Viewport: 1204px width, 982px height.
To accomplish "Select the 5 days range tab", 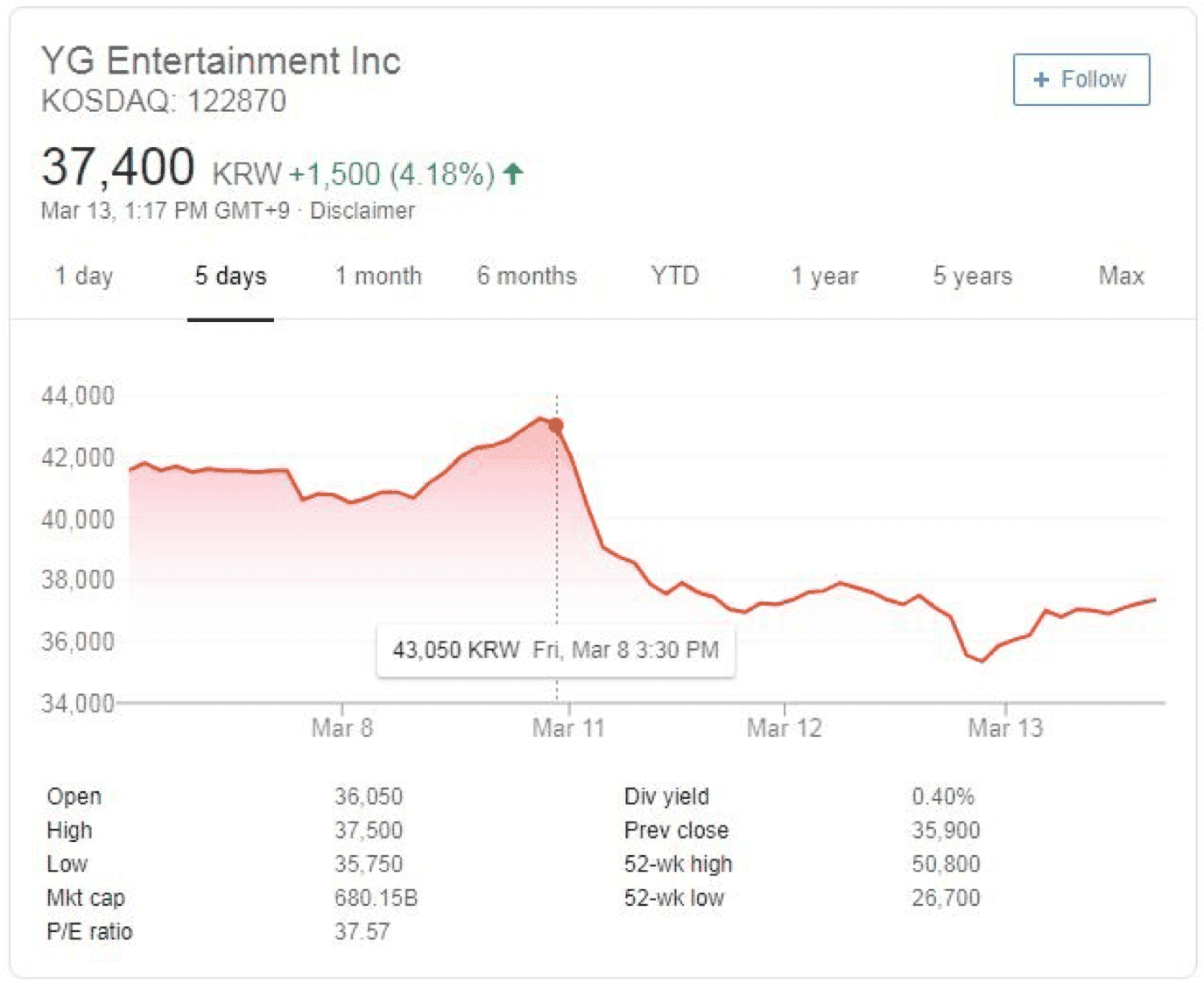I will [x=230, y=276].
